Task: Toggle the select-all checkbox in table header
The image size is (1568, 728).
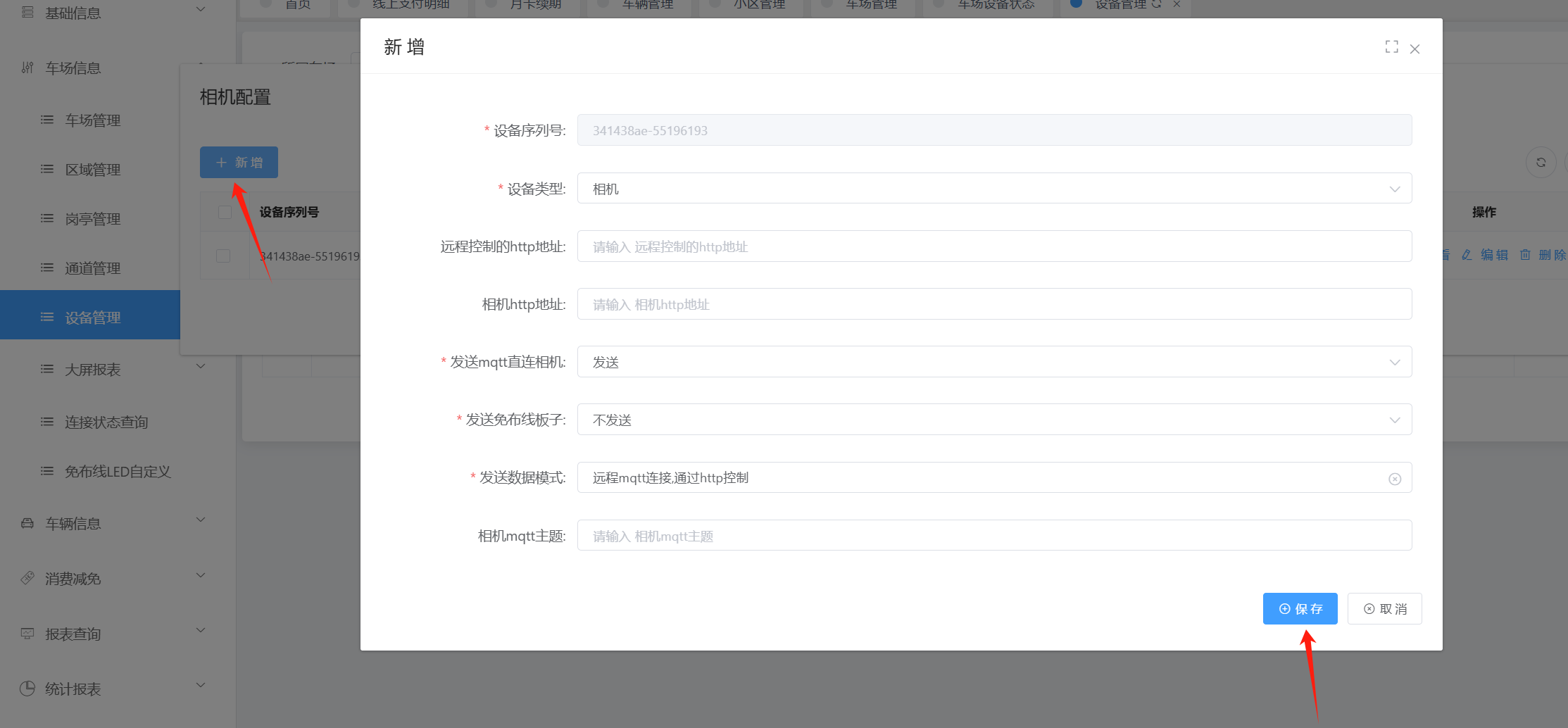Action: [225, 212]
